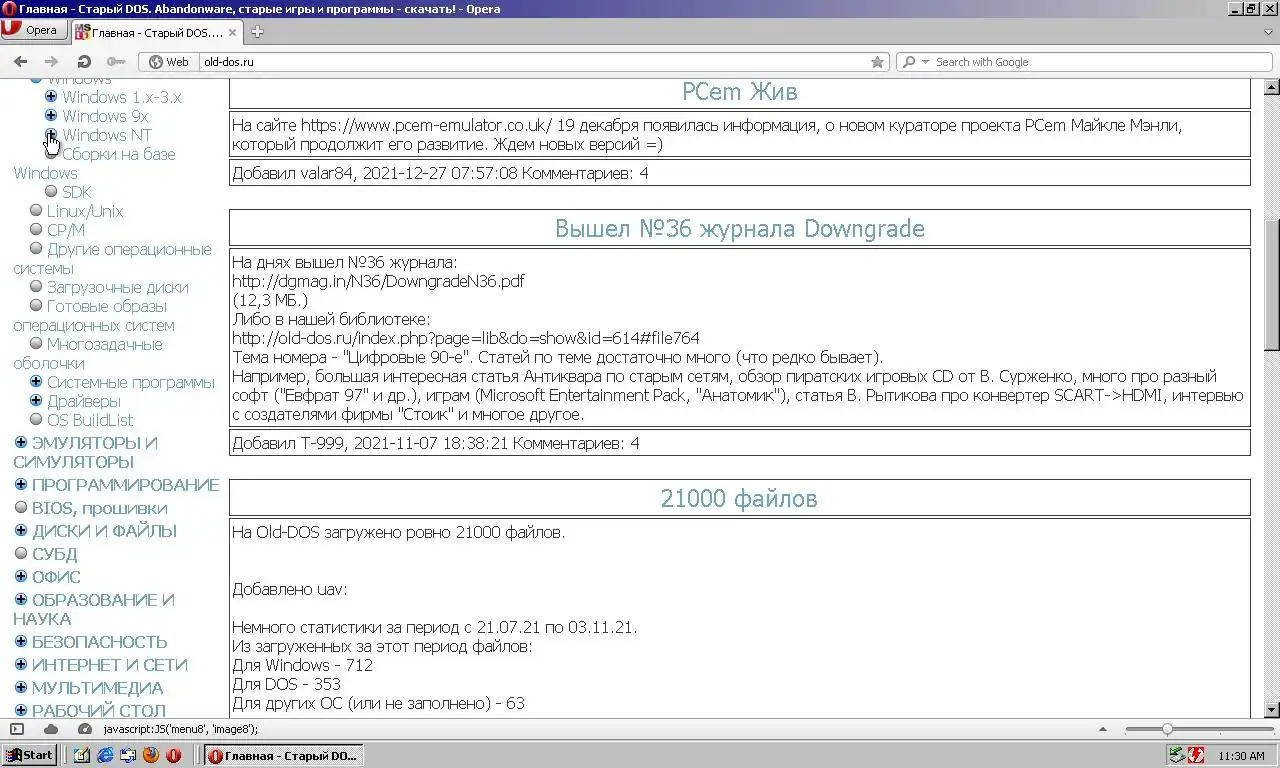Open the PCem Жив news heading
This screenshot has height=768, width=1280.
pos(739,92)
